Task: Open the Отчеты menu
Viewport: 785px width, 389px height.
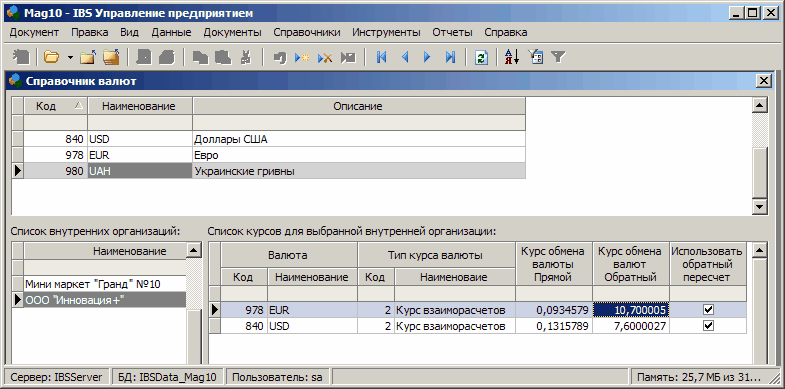Action: [x=453, y=33]
